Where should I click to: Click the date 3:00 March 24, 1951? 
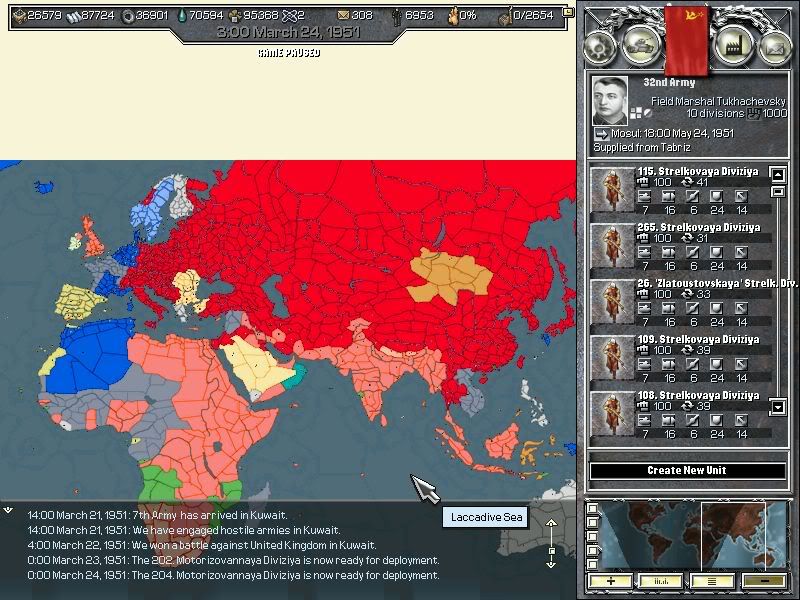tap(288, 33)
